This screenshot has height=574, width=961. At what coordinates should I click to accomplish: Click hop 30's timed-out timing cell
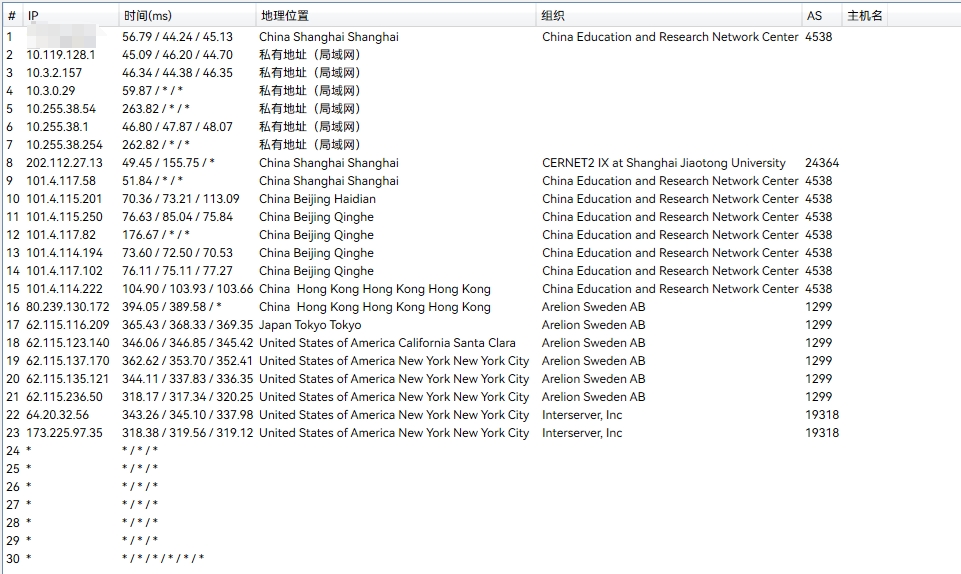pyautogui.click(x=162, y=559)
